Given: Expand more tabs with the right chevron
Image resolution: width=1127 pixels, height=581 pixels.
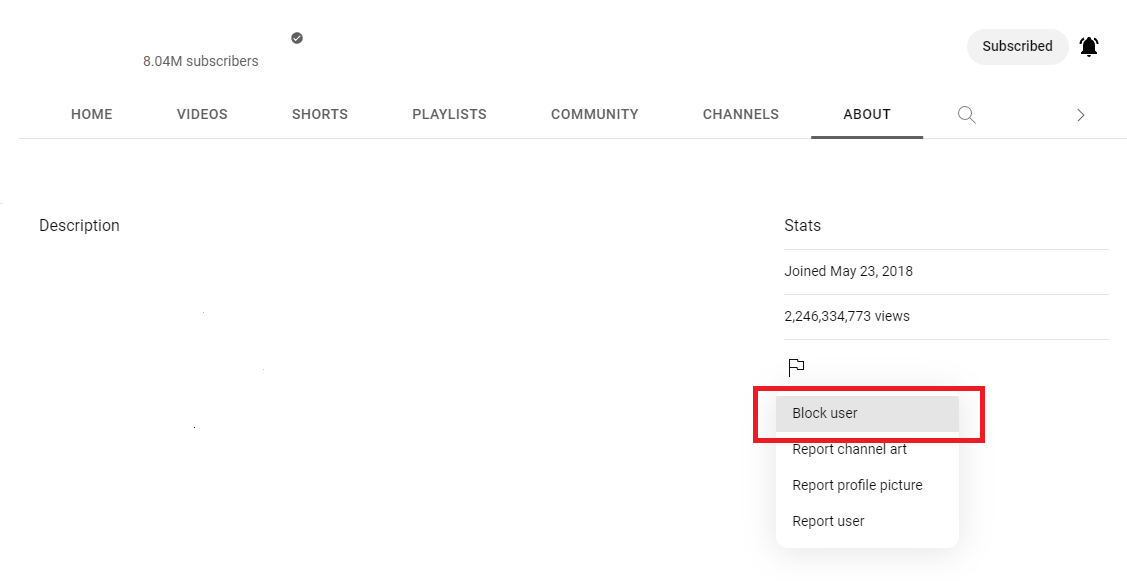Looking at the screenshot, I should click(1080, 114).
